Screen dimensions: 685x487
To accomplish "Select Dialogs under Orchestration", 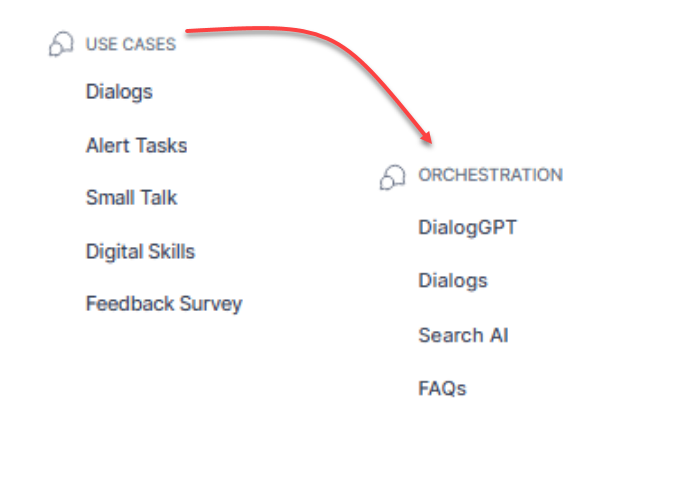I will click(x=452, y=280).
